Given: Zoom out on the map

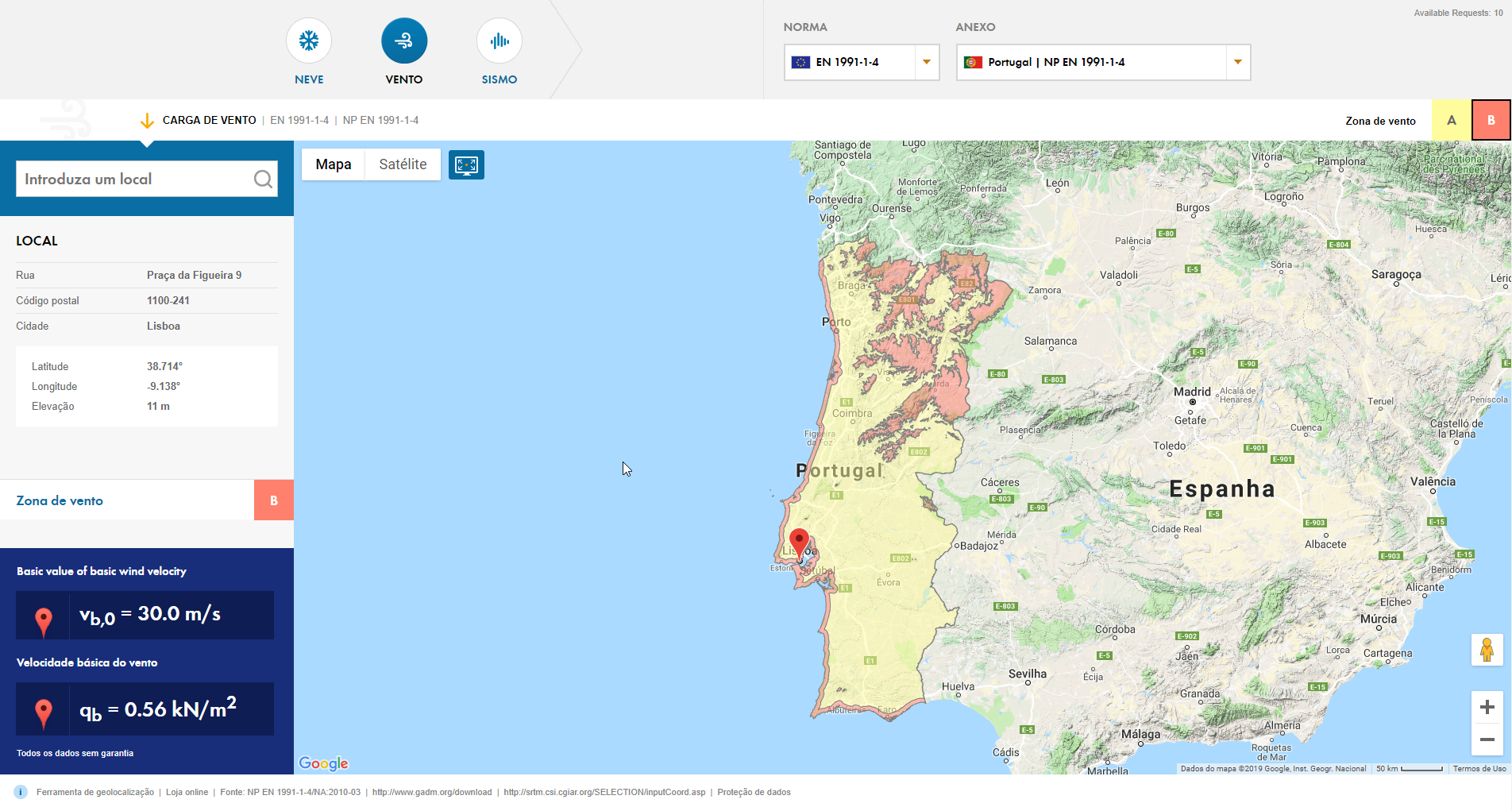Looking at the screenshot, I should [x=1487, y=740].
